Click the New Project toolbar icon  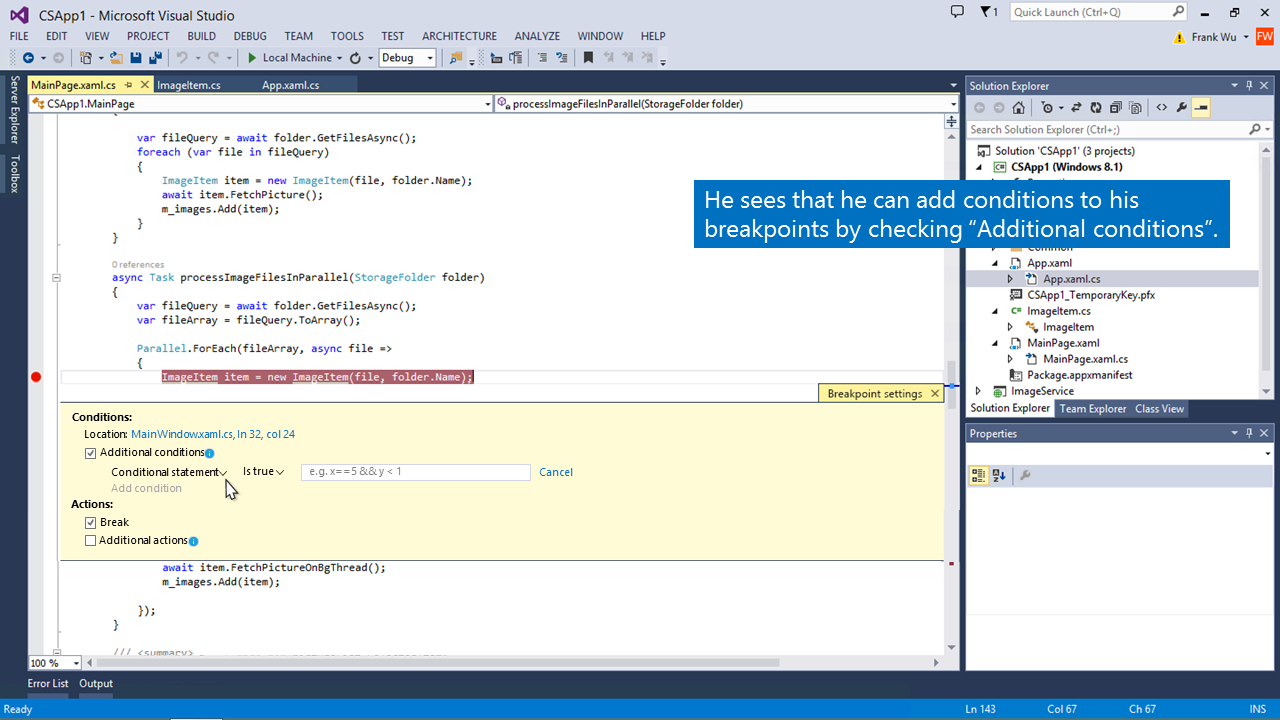coord(85,58)
